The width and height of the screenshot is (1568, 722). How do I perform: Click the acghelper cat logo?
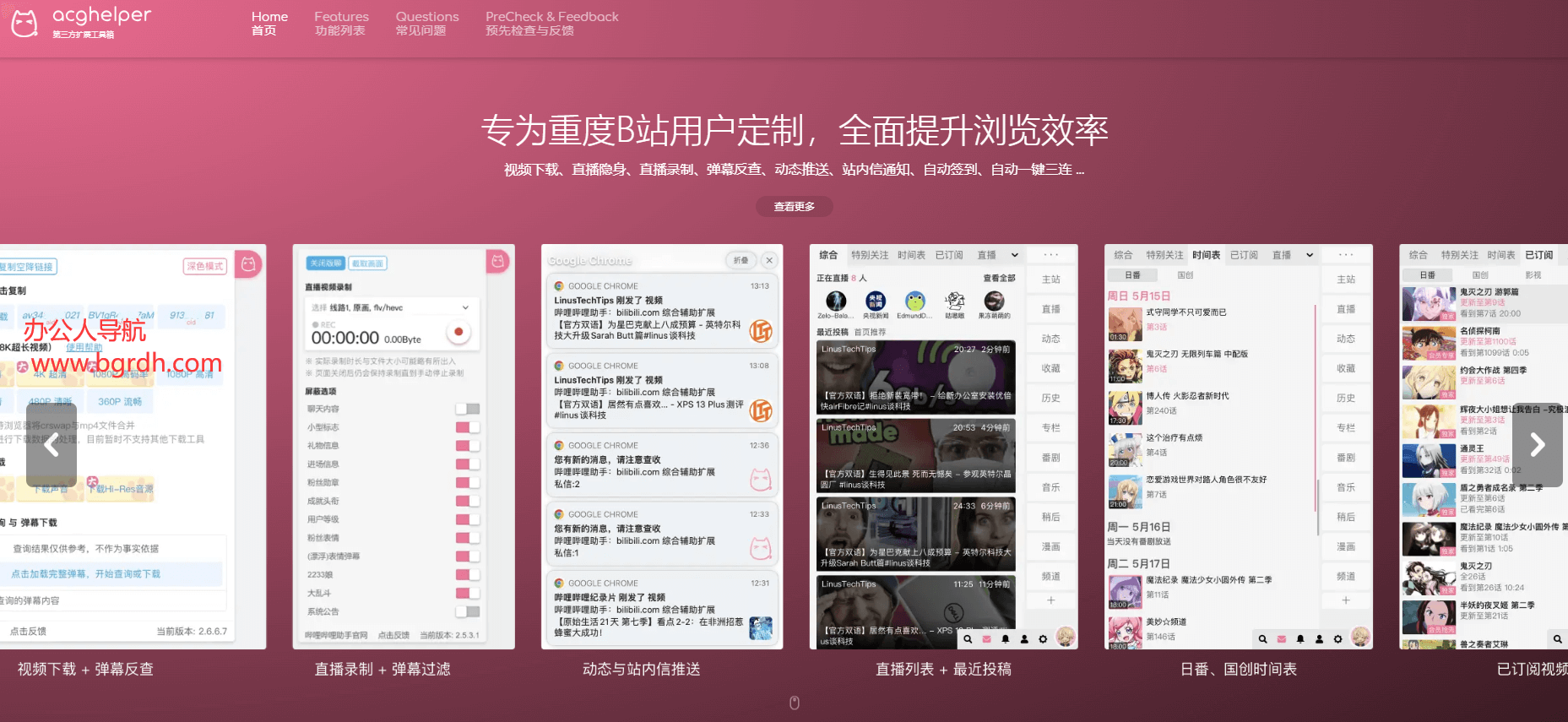(x=24, y=23)
